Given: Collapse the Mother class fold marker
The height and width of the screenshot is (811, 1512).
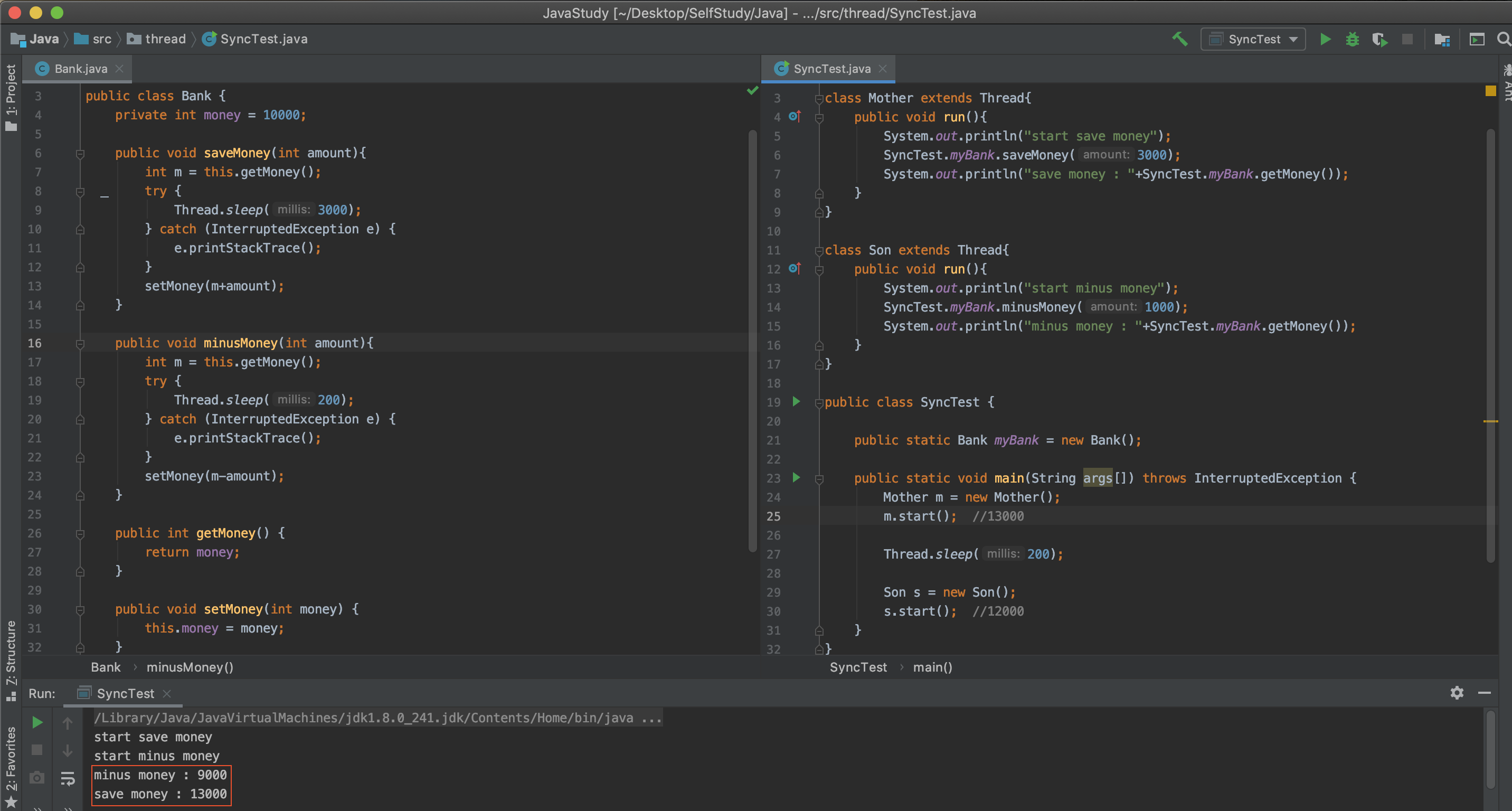Looking at the screenshot, I should [x=819, y=99].
